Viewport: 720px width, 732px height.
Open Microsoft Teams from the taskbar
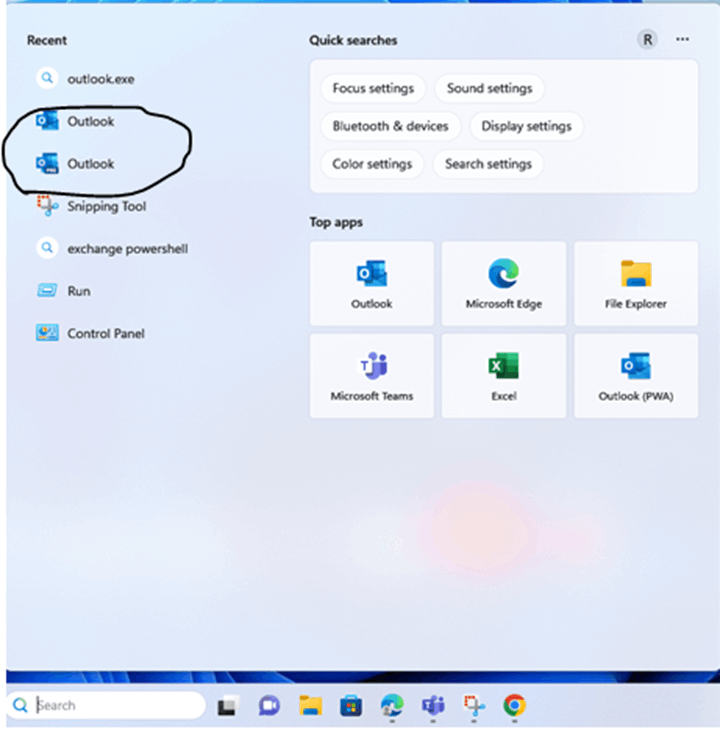coord(433,705)
